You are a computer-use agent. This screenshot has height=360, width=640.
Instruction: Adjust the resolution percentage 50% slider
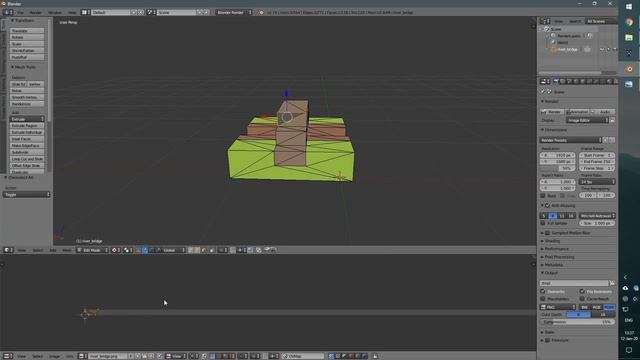point(557,168)
